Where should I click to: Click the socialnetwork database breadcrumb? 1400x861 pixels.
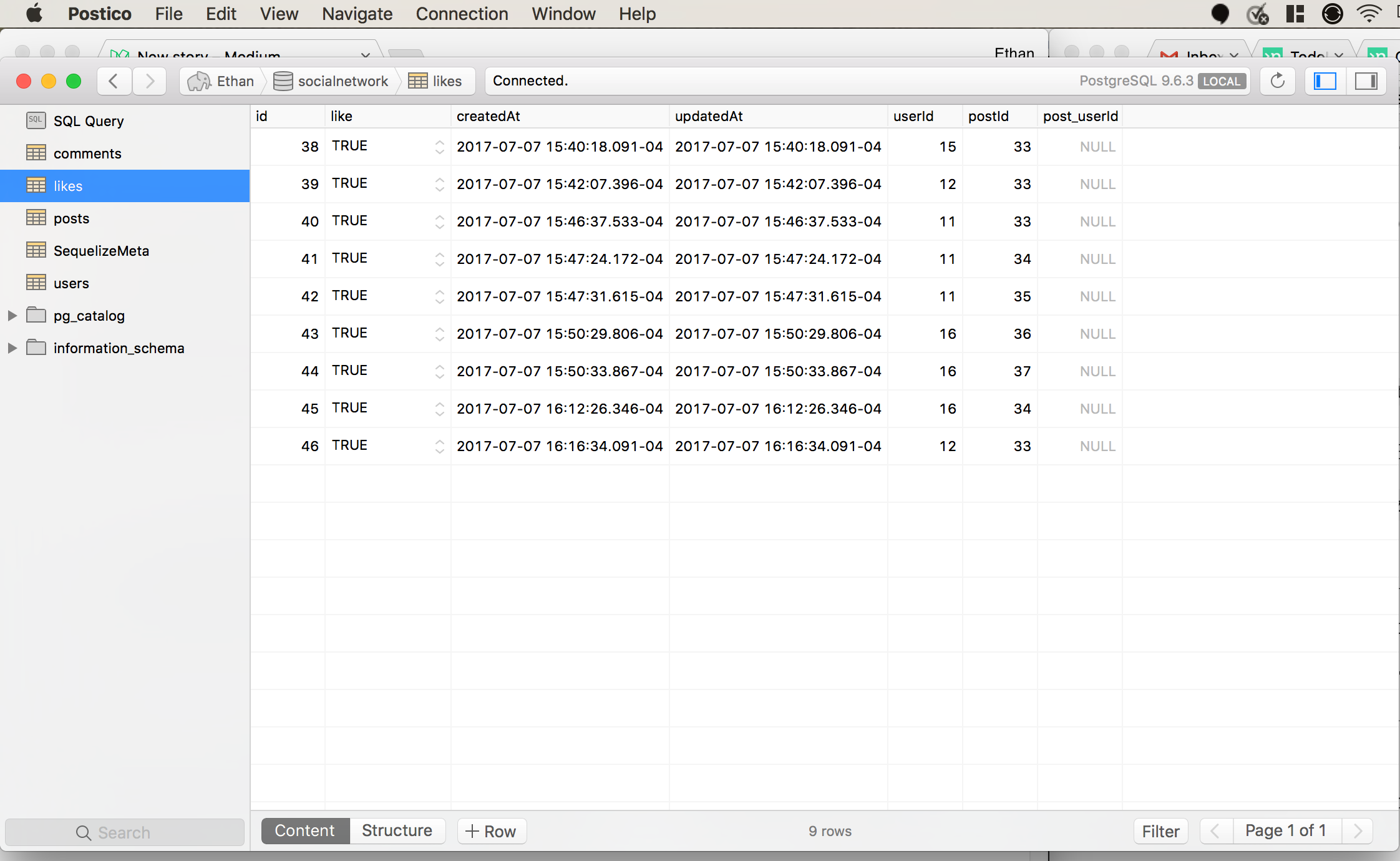pos(331,81)
